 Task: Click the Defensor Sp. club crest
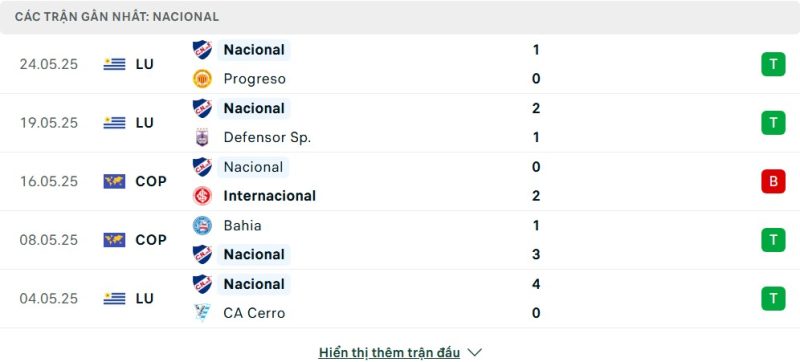coord(202,137)
